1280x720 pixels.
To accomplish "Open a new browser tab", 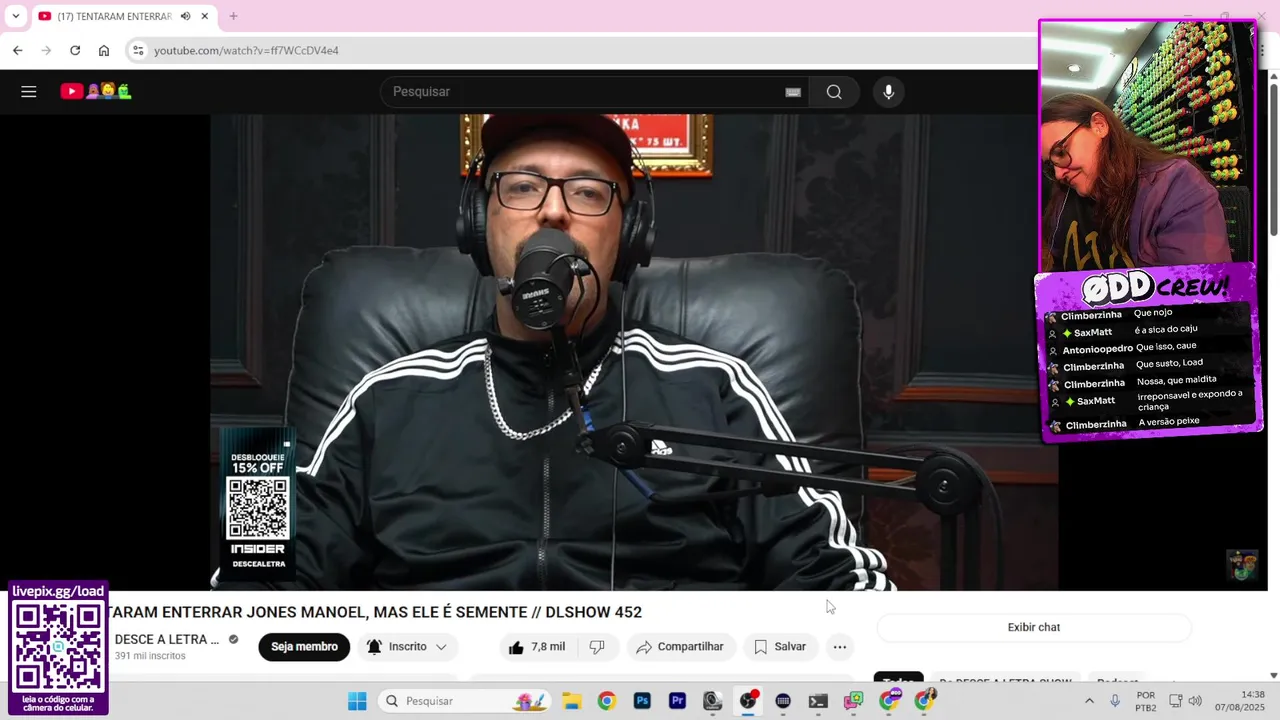I will 233,16.
